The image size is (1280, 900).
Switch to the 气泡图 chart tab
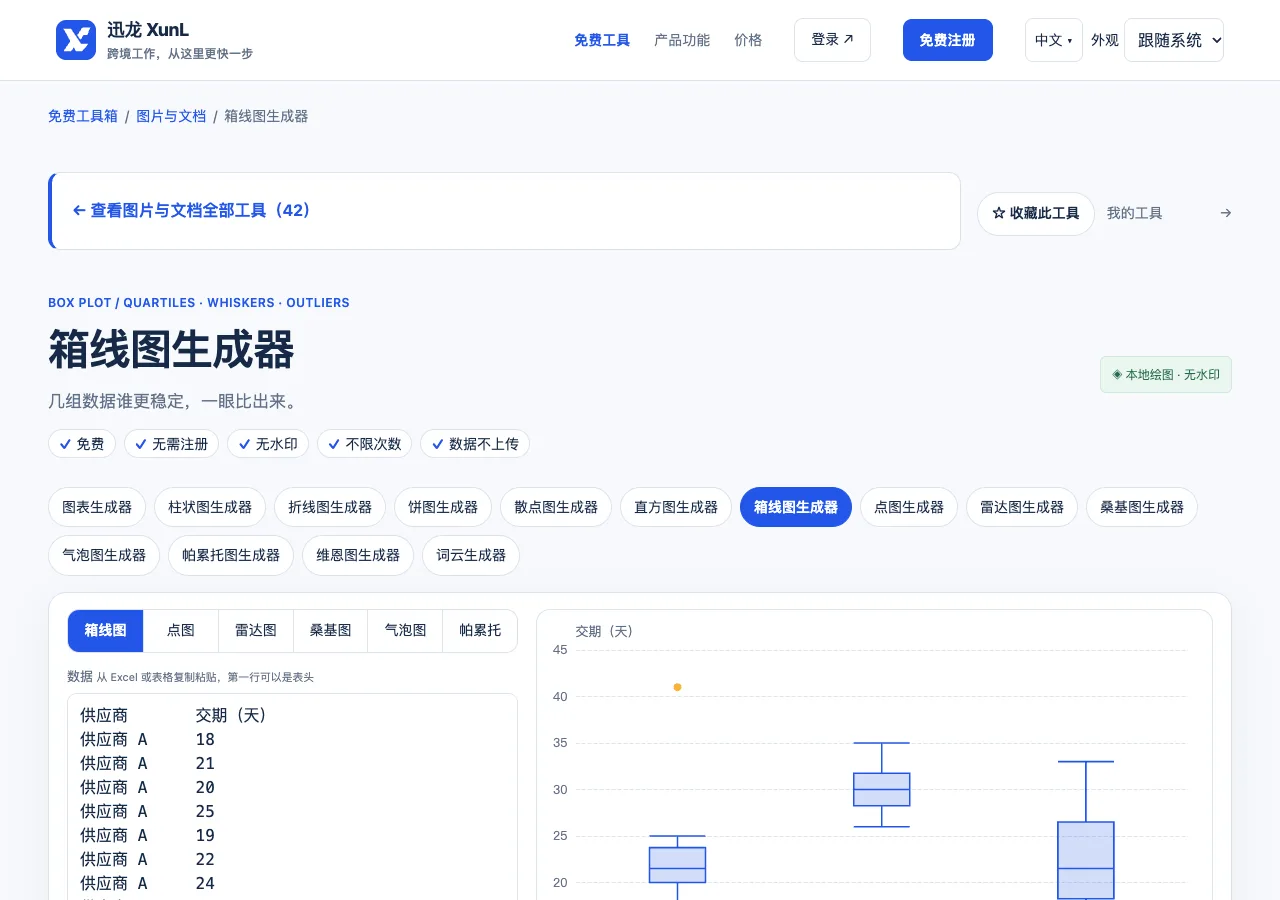pos(406,631)
